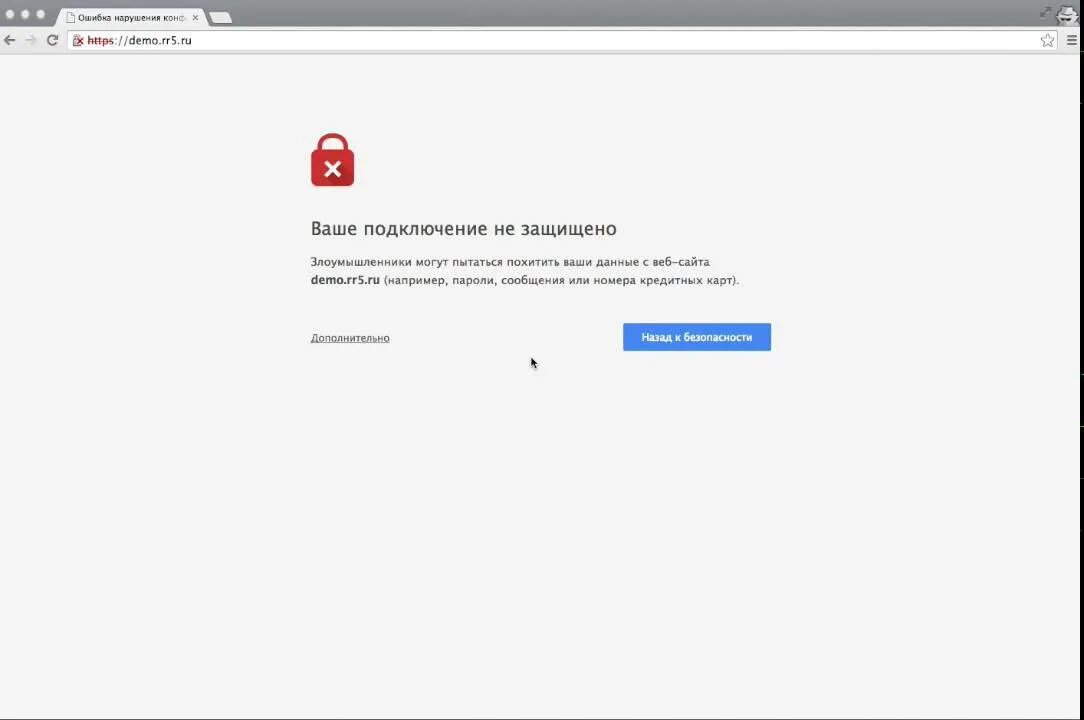Viewport: 1084px width, 720px height.
Task: Bookmark this page with the star icon
Action: click(x=1047, y=41)
